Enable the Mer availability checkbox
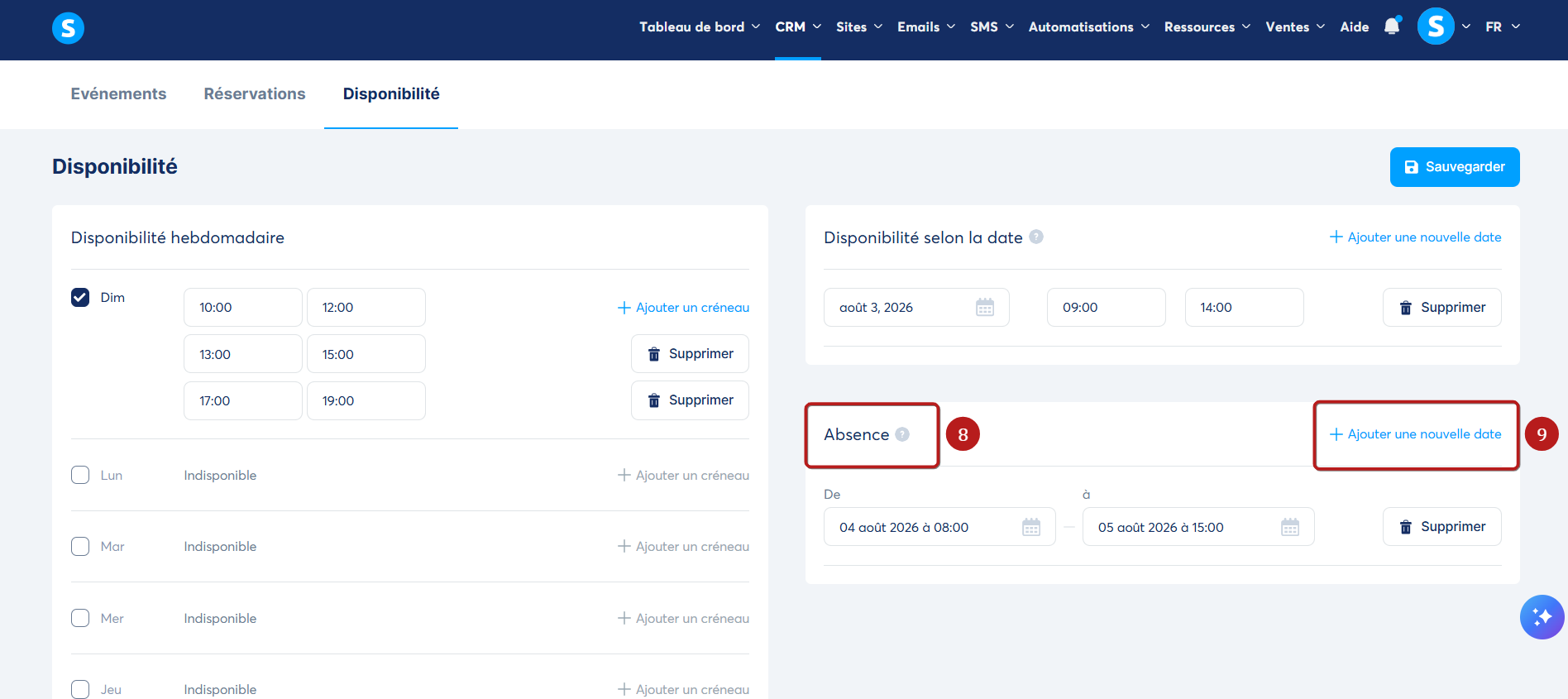Screen dimensions: 1568x699 coord(80,618)
